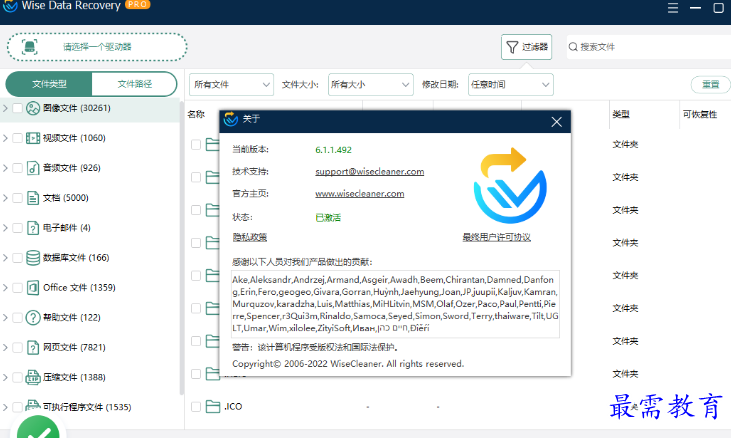Image resolution: width=731 pixels, height=438 pixels.
Task: Expand the Office files (1359) tree node
Action: tap(5, 287)
